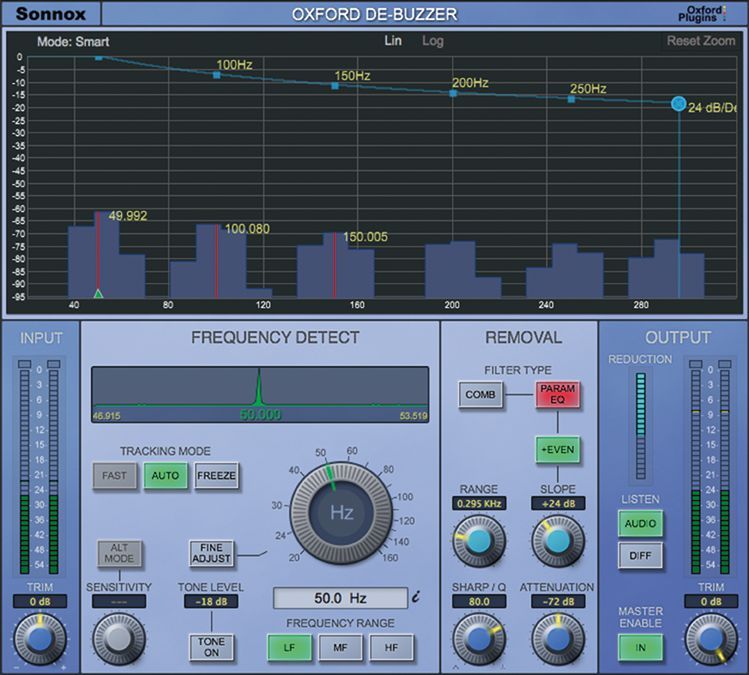Image resolution: width=749 pixels, height=675 pixels.
Task: Set tracking mode to FREEZE
Action: point(217,475)
